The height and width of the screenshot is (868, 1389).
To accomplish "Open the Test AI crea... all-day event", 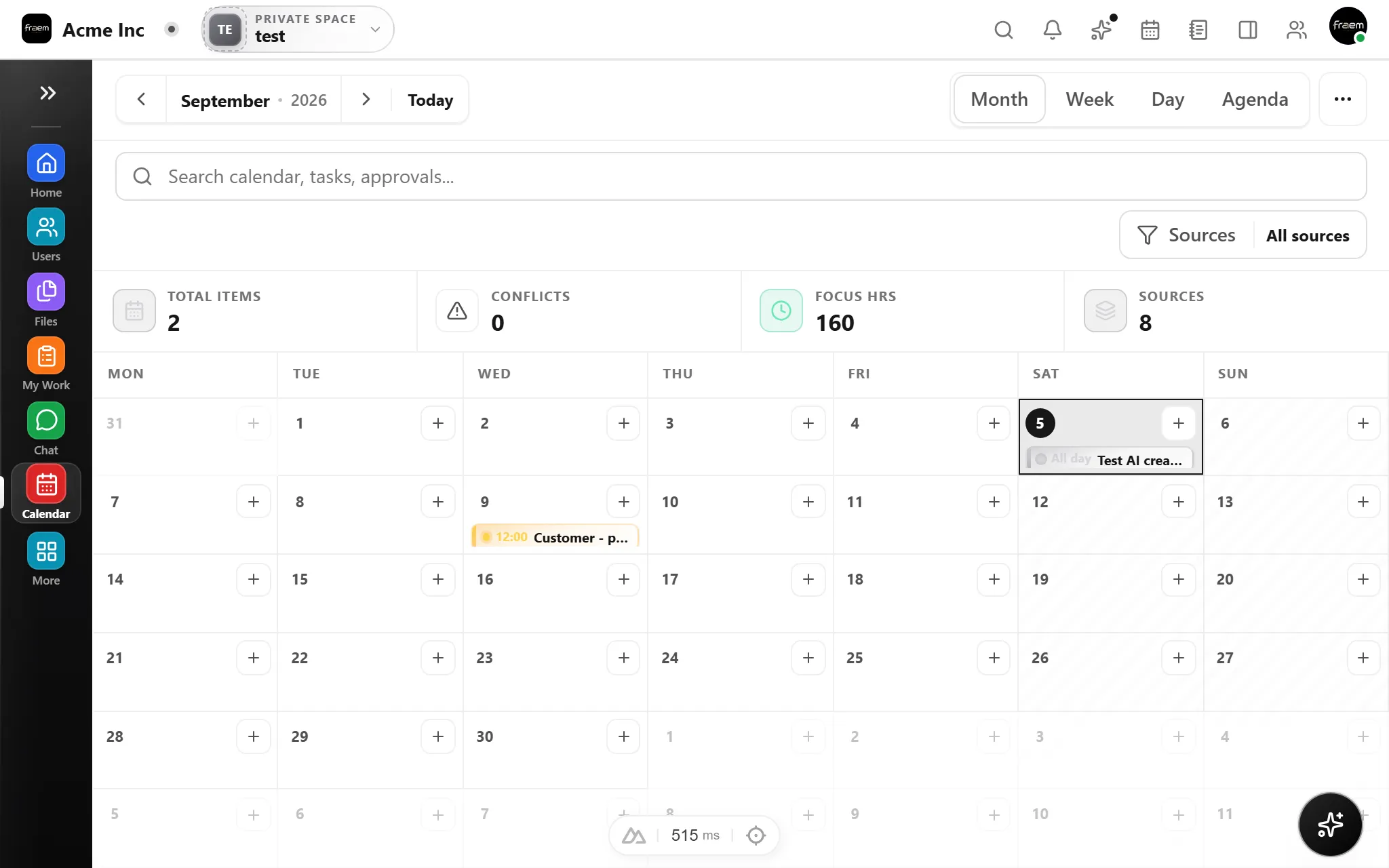I will (x=1110, y=460).
